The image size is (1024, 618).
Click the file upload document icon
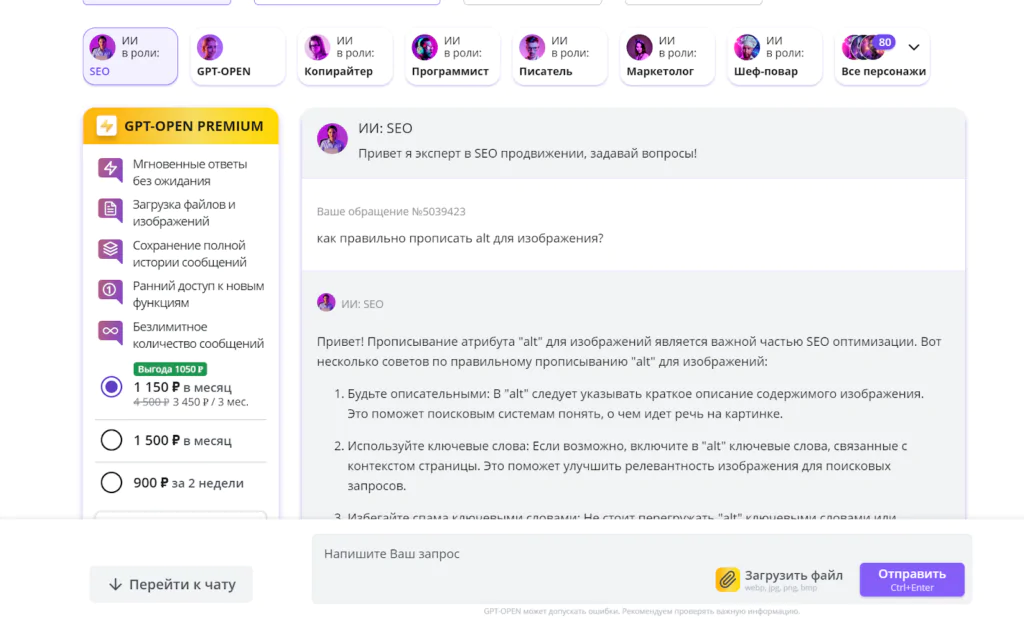(x=110, y=210)
